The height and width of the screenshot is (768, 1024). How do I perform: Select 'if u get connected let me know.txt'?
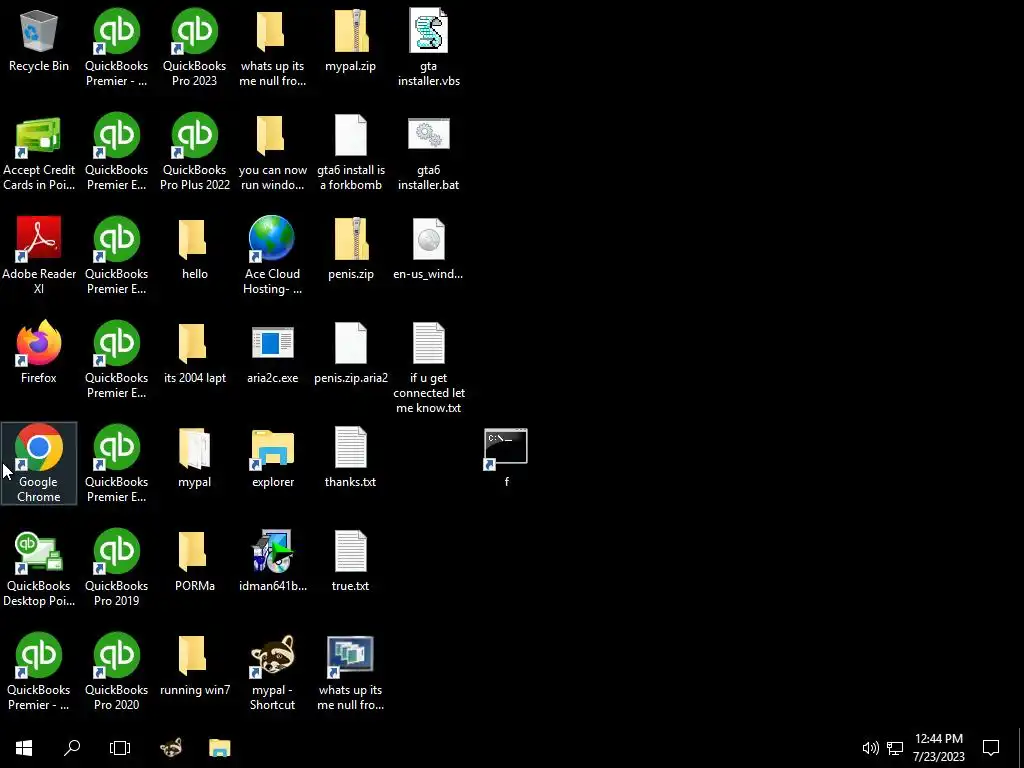[x=428, y=368]
